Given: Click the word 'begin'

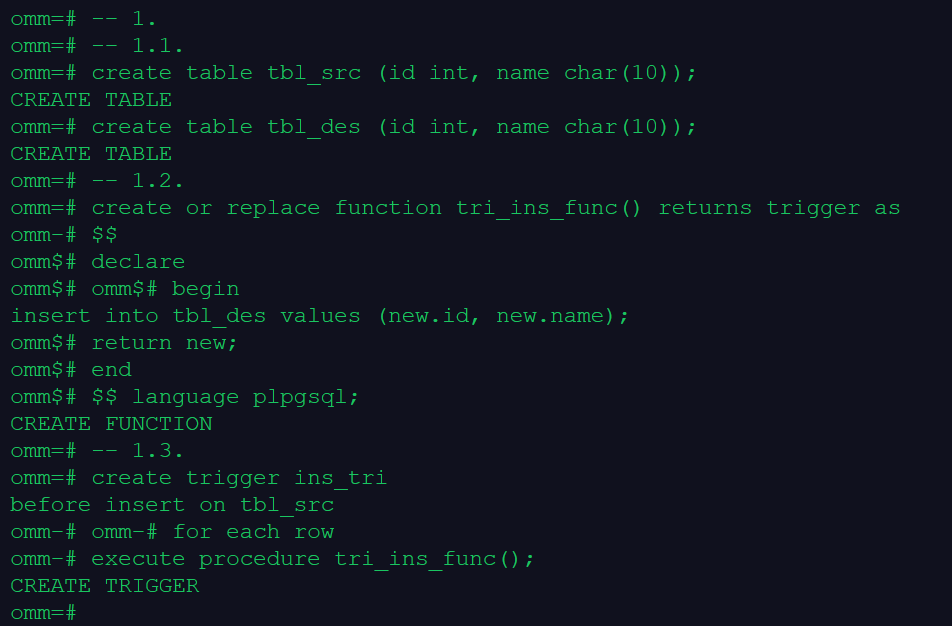Looking at the screenshot, I should [x=205, y=289].
